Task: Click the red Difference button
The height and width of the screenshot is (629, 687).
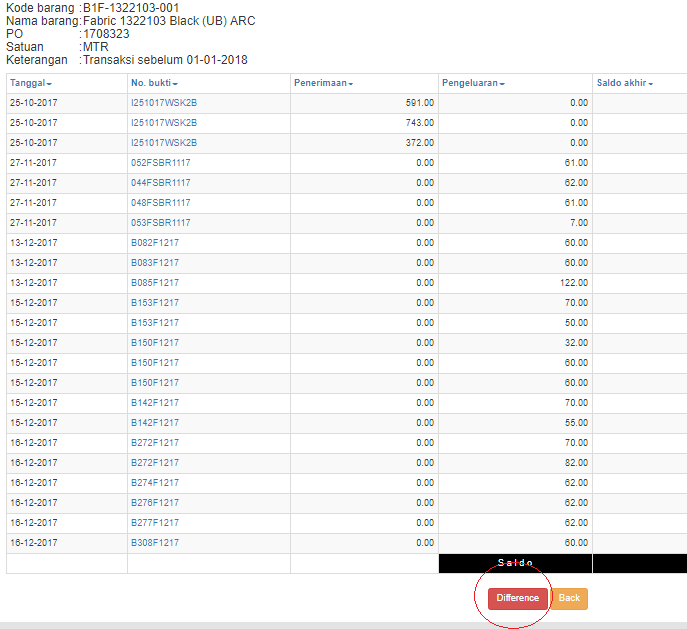Action: pos(517,598)
